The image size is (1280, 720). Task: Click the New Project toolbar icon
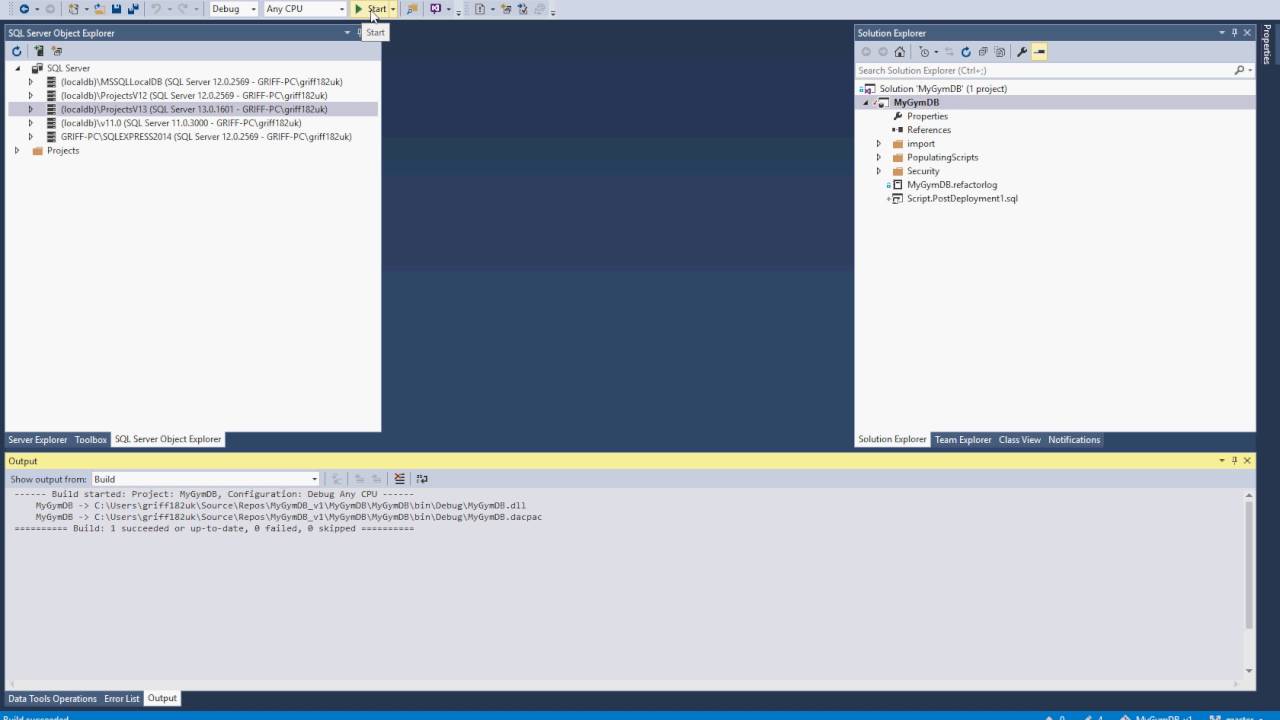pyautogui.click(x=74, y=9)
